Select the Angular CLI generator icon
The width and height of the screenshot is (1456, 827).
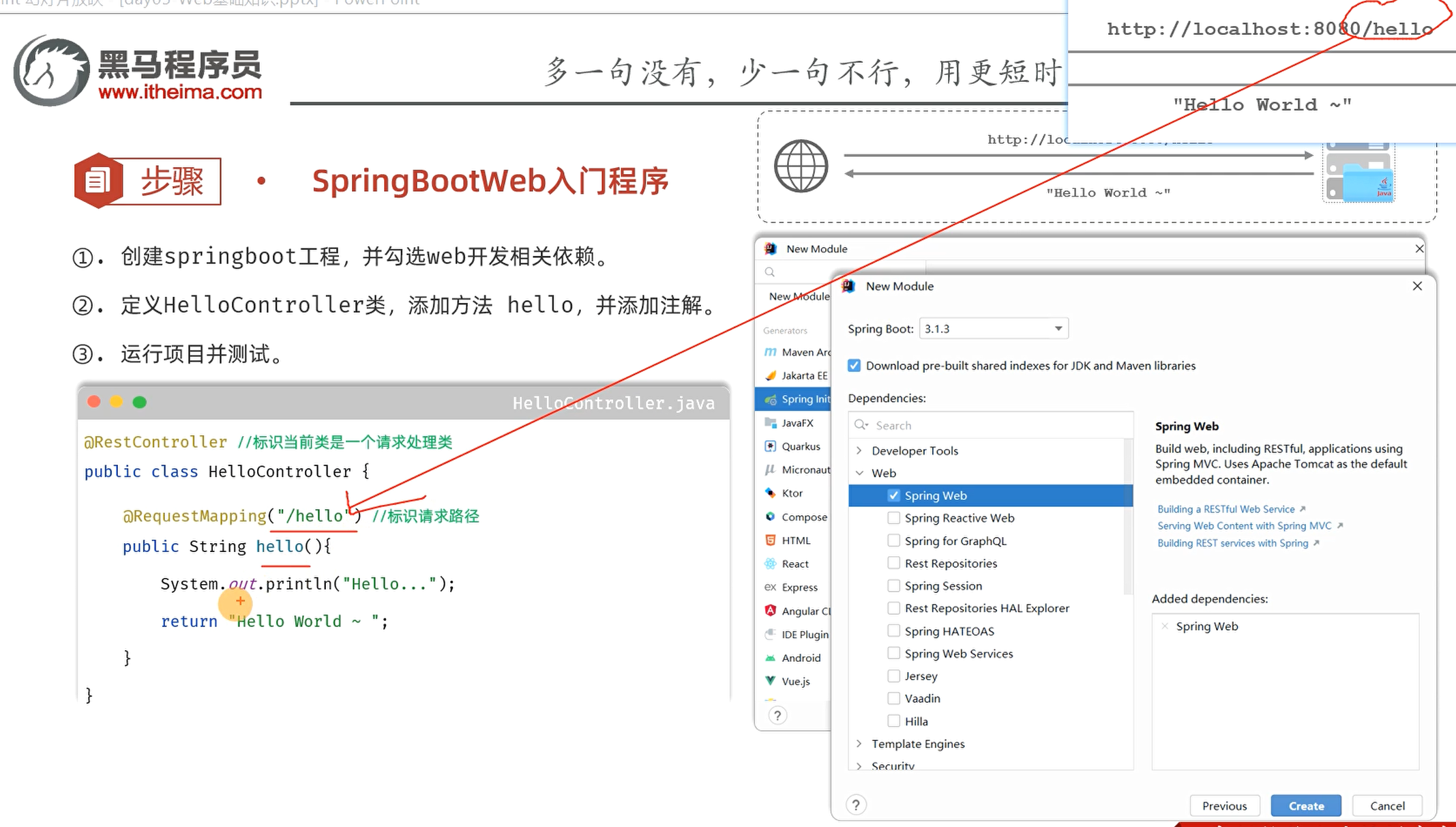771,611
